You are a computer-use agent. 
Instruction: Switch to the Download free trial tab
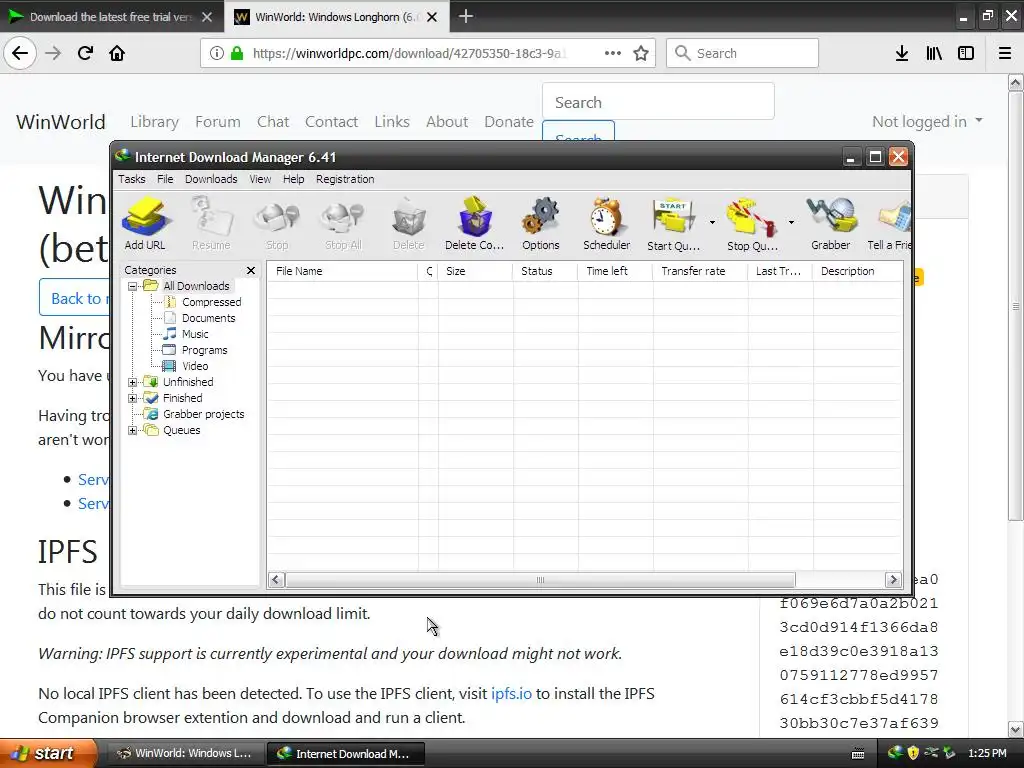click(x=110, y=17)
